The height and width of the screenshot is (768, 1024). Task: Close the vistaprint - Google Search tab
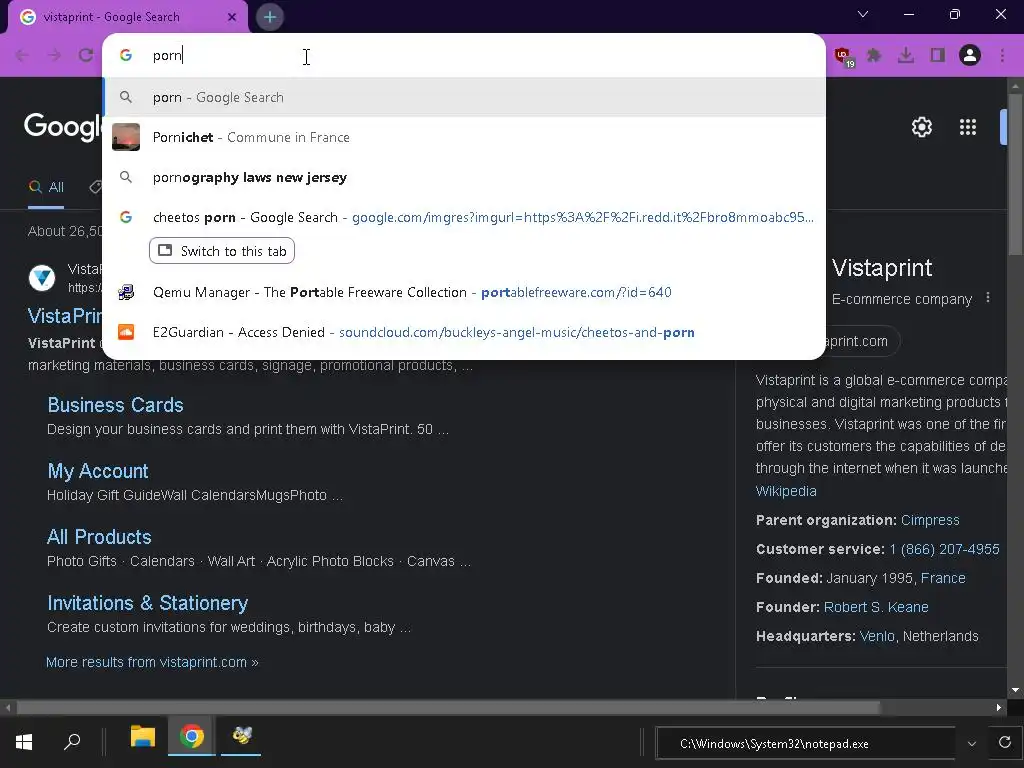click(x=232, y=17)
